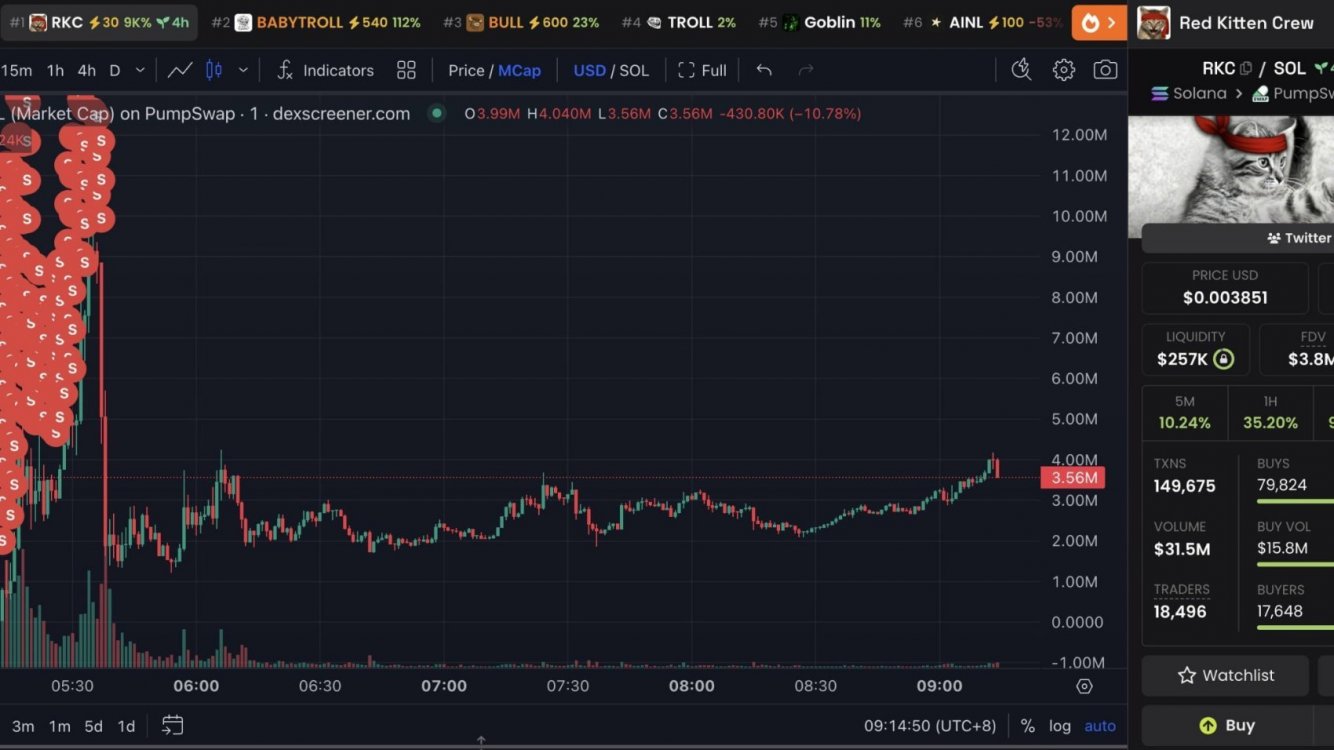Set chart range to 1d
This screenshot has width=1334, height=750.
[x=126, y=726]
